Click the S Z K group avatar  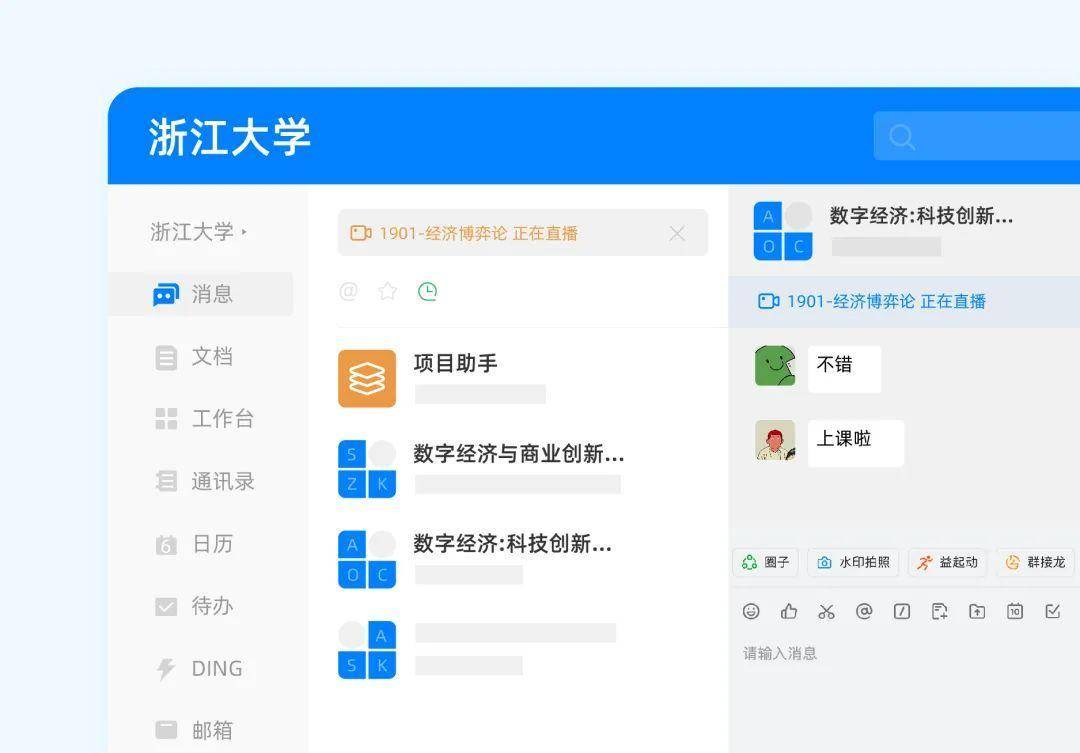coord(367,469)
